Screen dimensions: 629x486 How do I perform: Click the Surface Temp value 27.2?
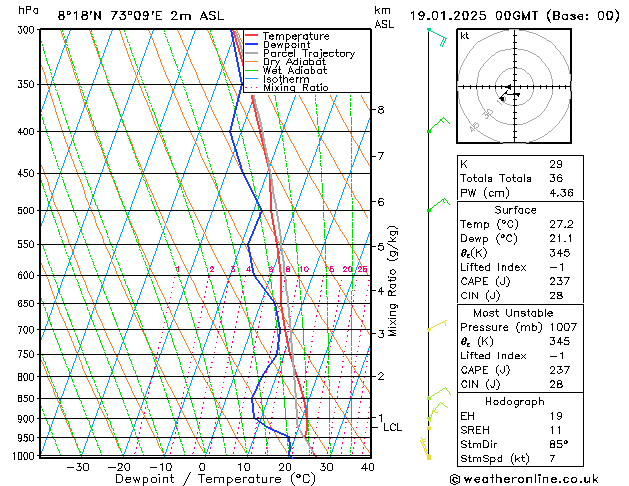pyautogui.click(x=561, y=224)
